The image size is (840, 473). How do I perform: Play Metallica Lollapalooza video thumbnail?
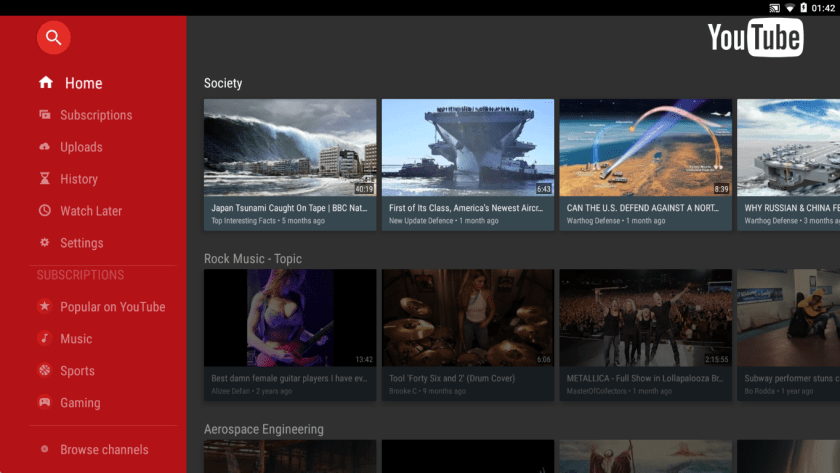[x=646, y=318]
